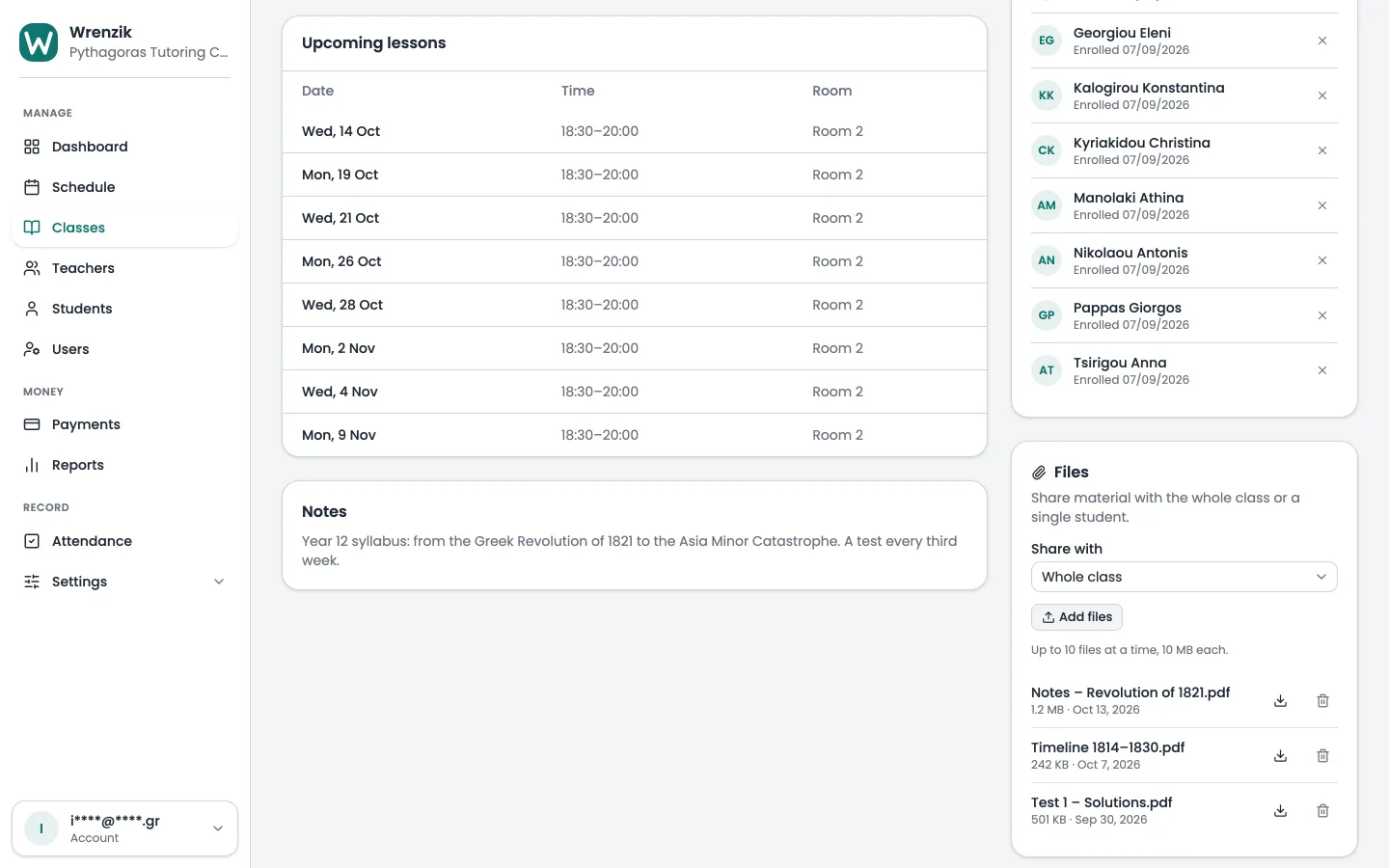This screenshot has width=1389, height=868.
Task: Click the Add files button
Action: coord(1076,617)
